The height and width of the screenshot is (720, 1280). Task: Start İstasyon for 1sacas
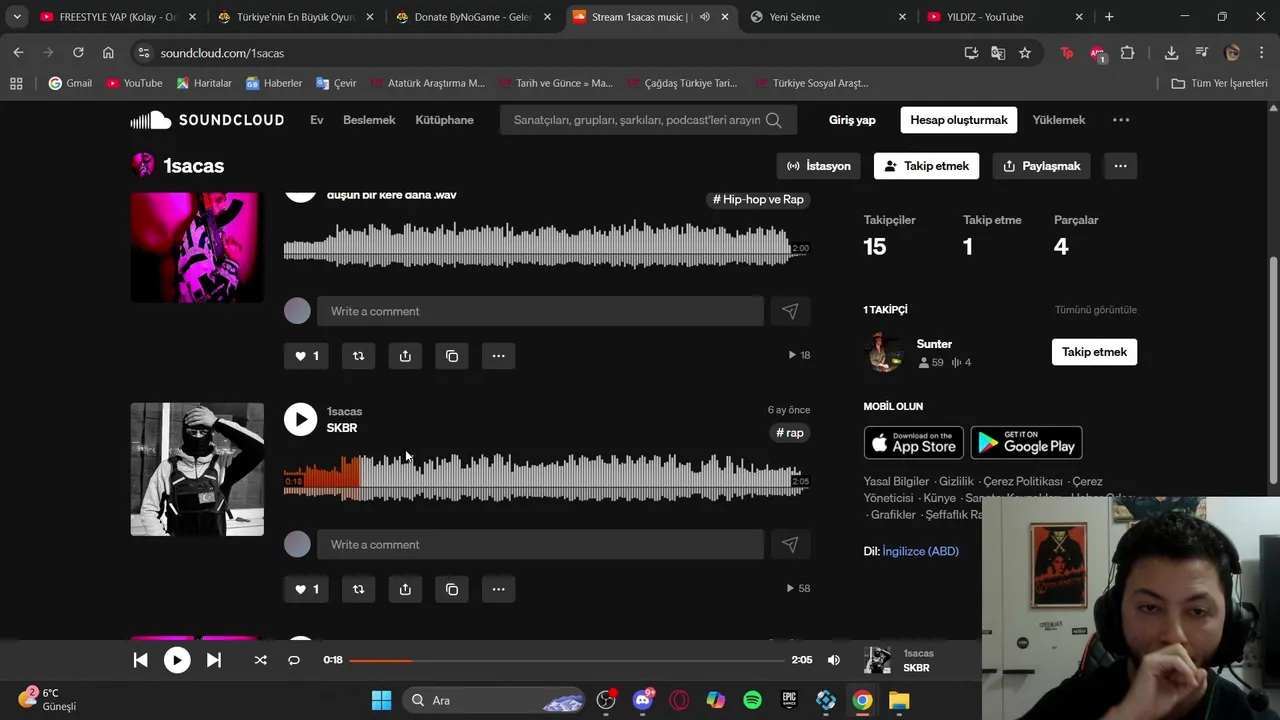pyautogui.click(x=819, y=166)
